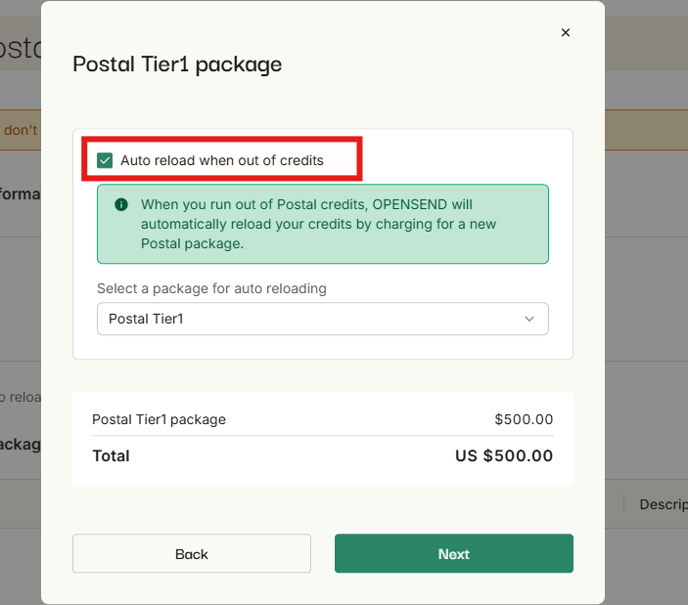Close the Postal Tier1 package dialog
Image resolution: width=688 pixels, height=605 pixels.
click(565, 33)
